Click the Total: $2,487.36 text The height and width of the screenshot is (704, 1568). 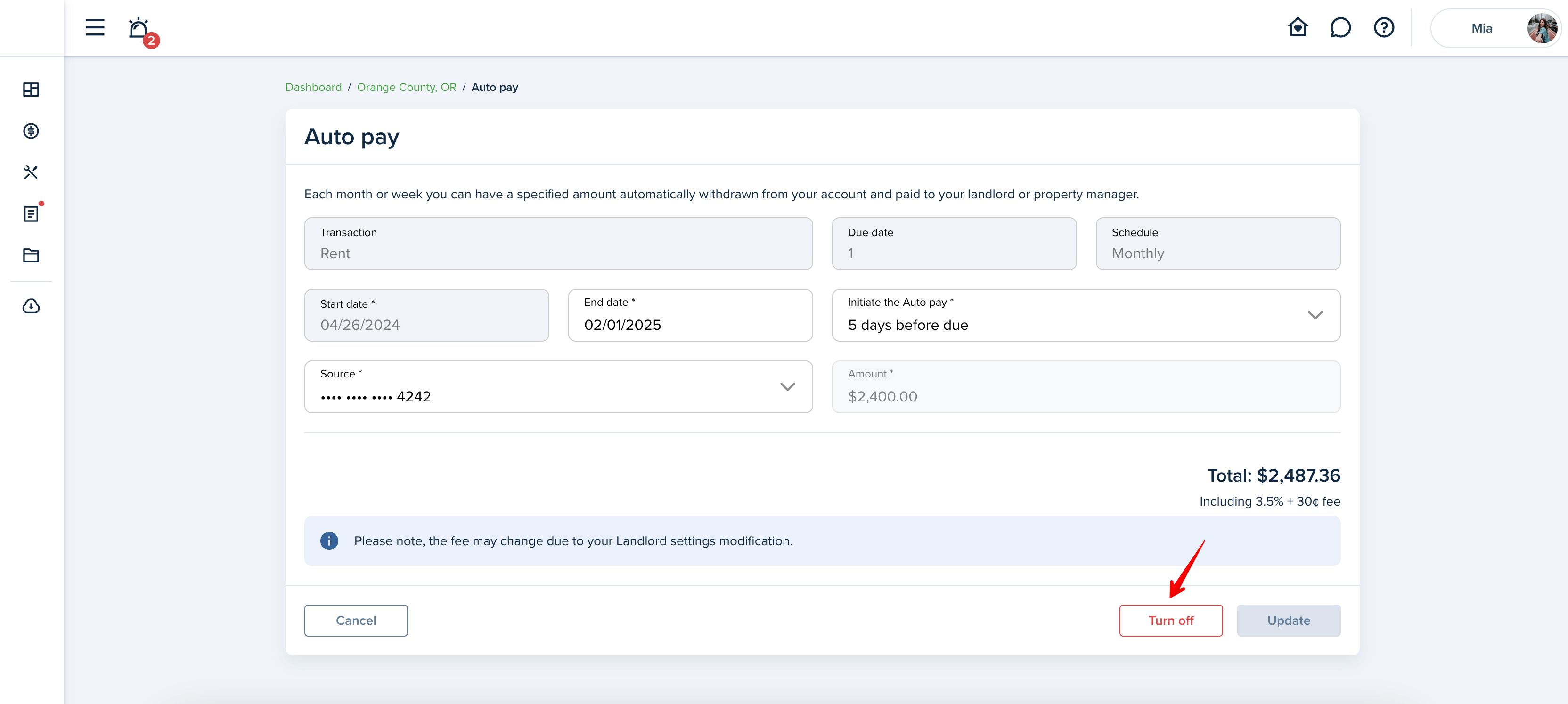point(1274,475)
